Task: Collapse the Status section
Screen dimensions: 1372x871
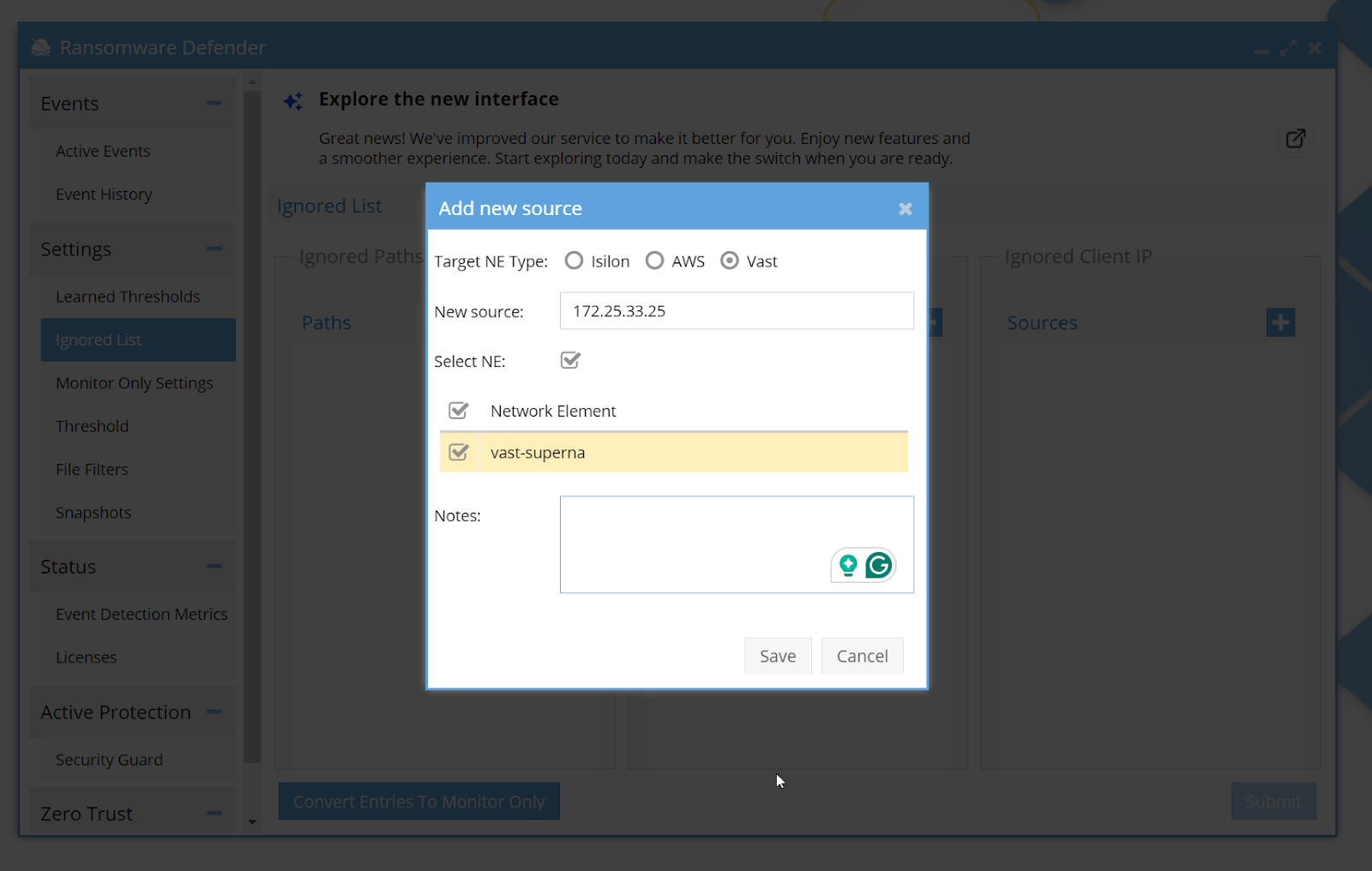Action: (x=214, y=566)
